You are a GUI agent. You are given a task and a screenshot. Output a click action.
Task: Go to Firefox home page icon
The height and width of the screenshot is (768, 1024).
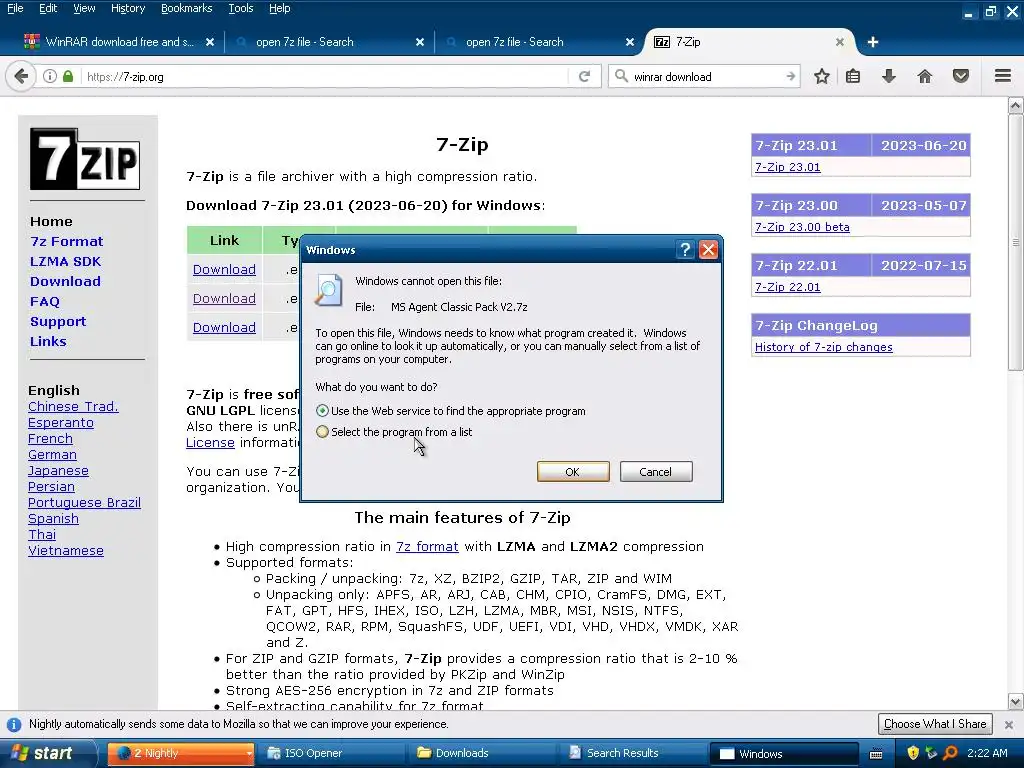coord(925,76)
